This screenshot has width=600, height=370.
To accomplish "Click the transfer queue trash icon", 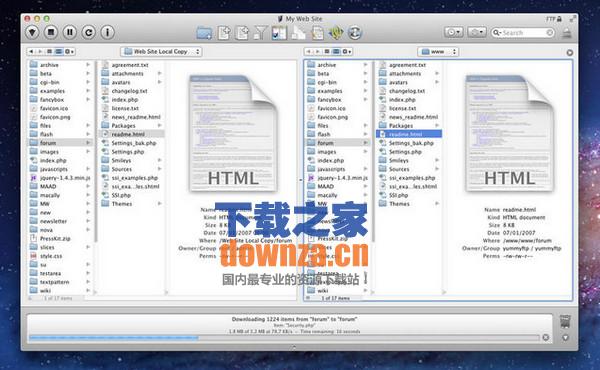I will [565, 321].
